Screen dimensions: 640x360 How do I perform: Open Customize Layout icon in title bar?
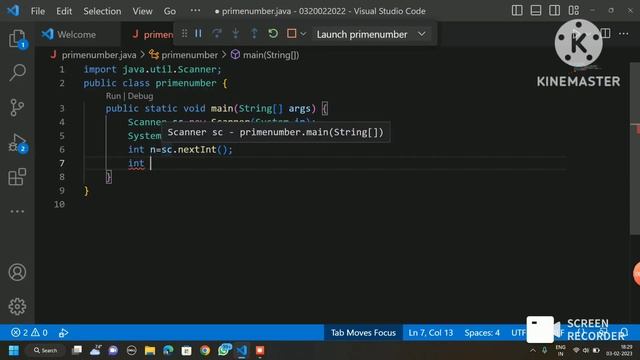tap(573, 11)
